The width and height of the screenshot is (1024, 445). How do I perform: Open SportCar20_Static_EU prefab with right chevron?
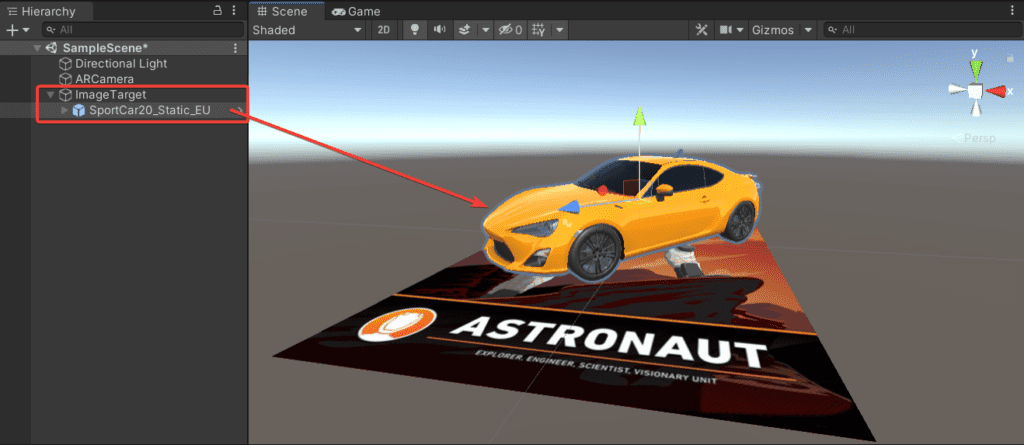pos(240,110)
